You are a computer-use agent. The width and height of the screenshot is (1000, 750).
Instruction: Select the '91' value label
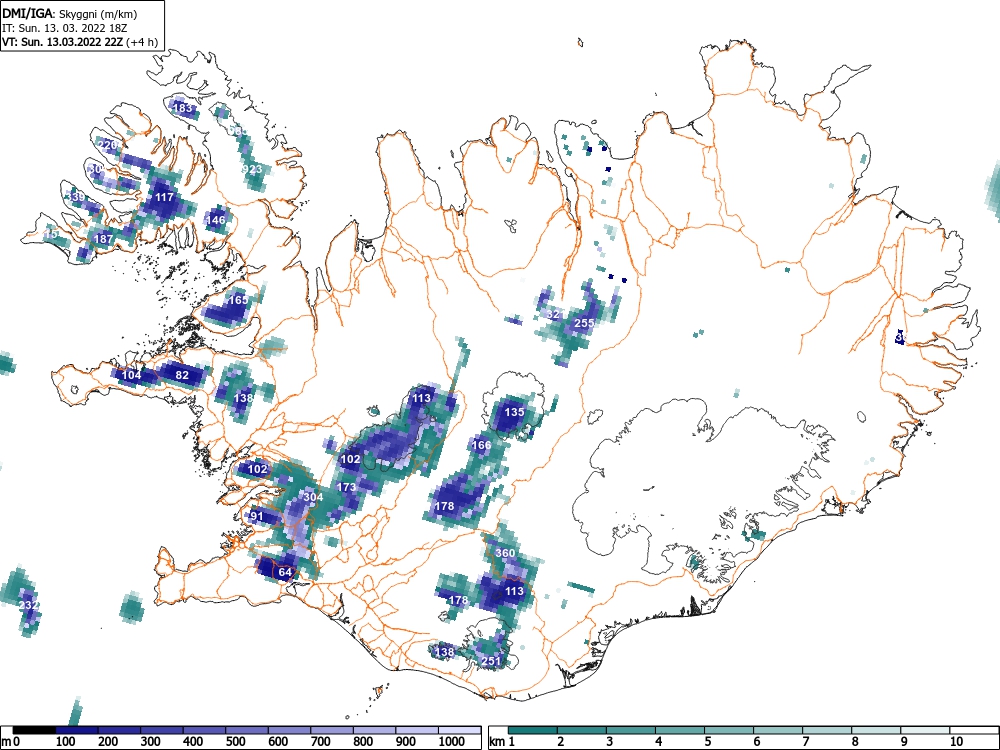click(x=257, y=516)
